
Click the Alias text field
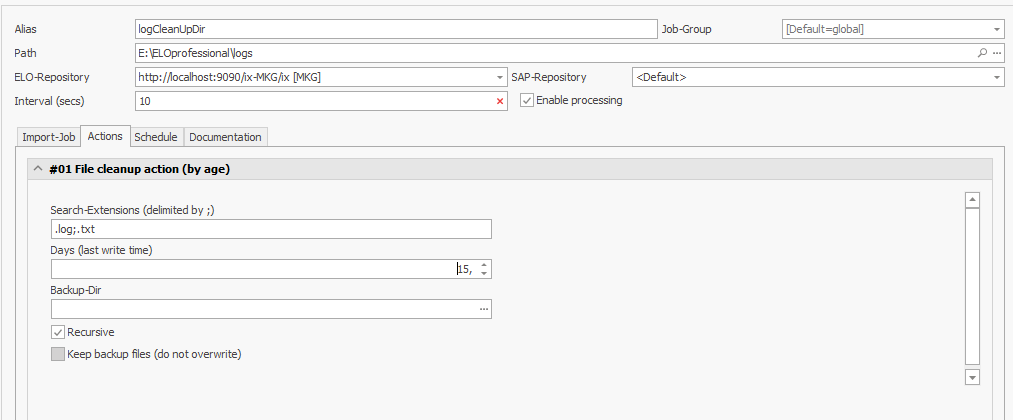coord(394,29)
